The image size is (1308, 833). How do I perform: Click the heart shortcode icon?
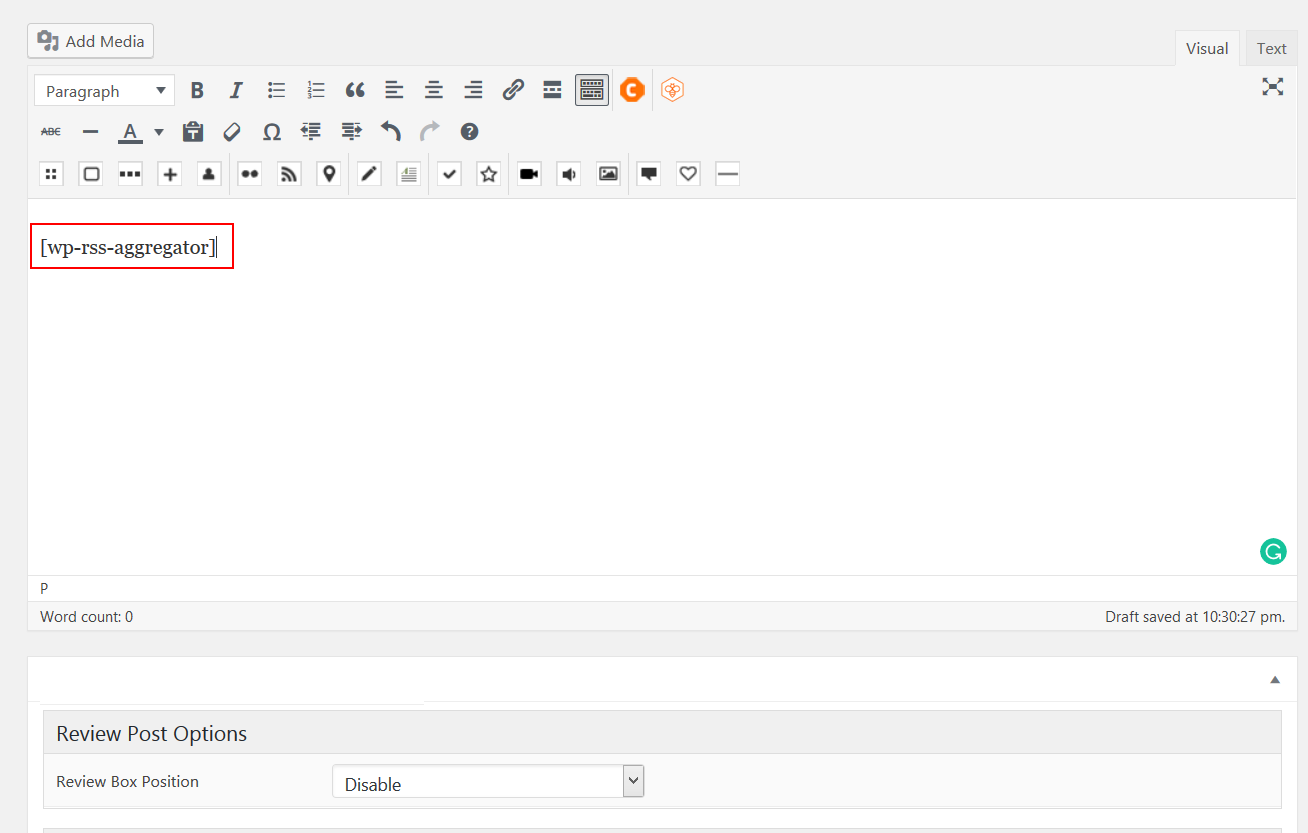(688, 174)
